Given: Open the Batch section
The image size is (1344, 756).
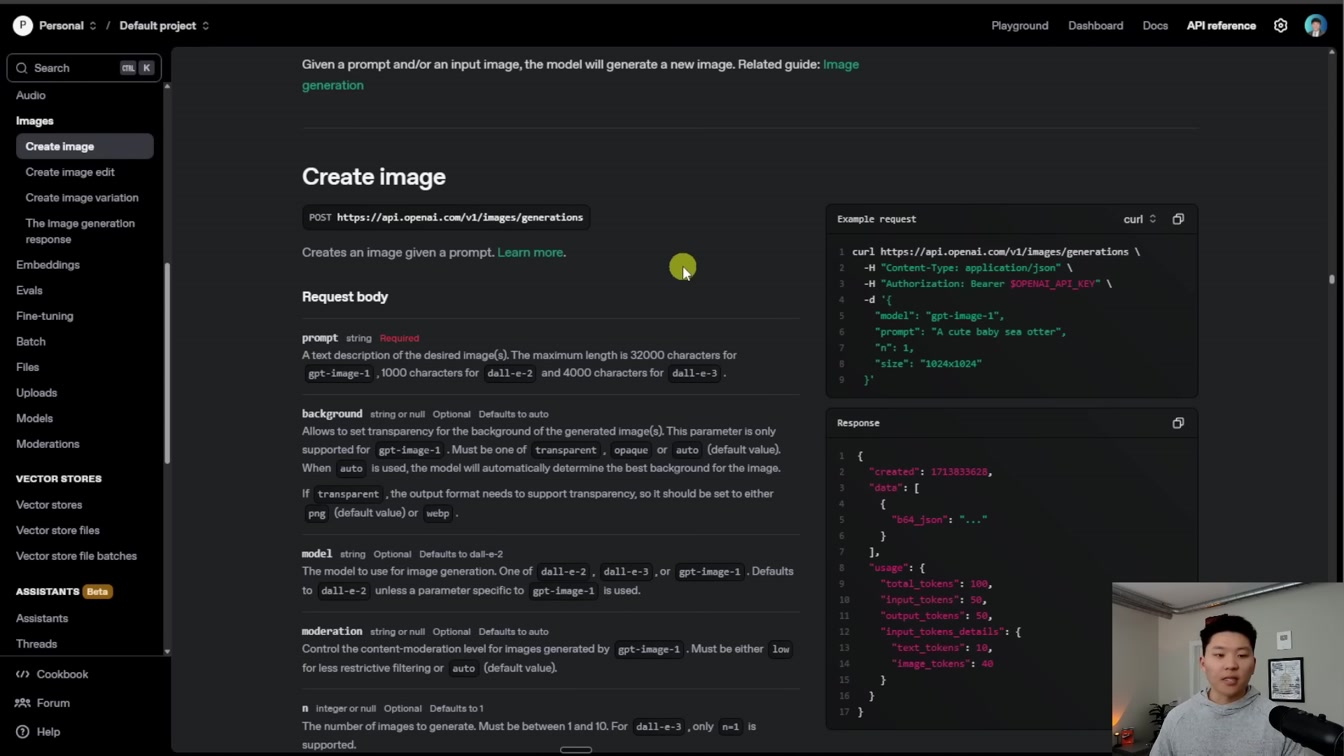Looking at the screenshot, I should (31, 341).
